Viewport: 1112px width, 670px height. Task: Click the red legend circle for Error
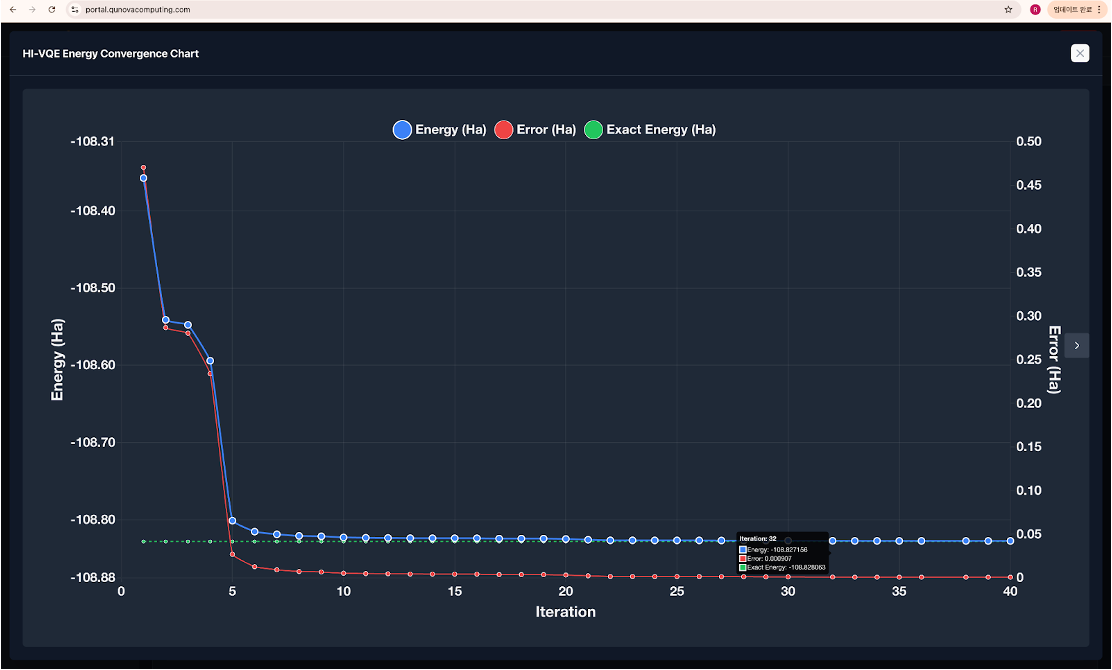(x=504, y=130)
